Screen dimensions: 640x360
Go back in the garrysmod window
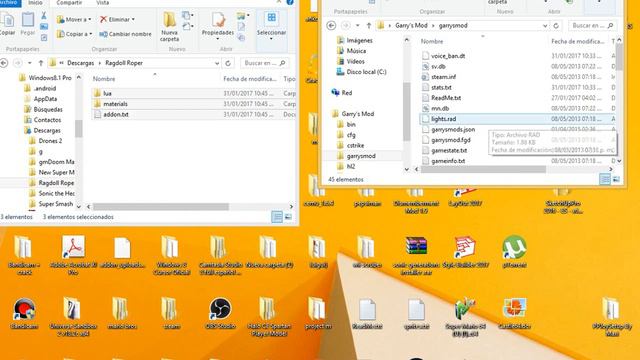(331, 25)
